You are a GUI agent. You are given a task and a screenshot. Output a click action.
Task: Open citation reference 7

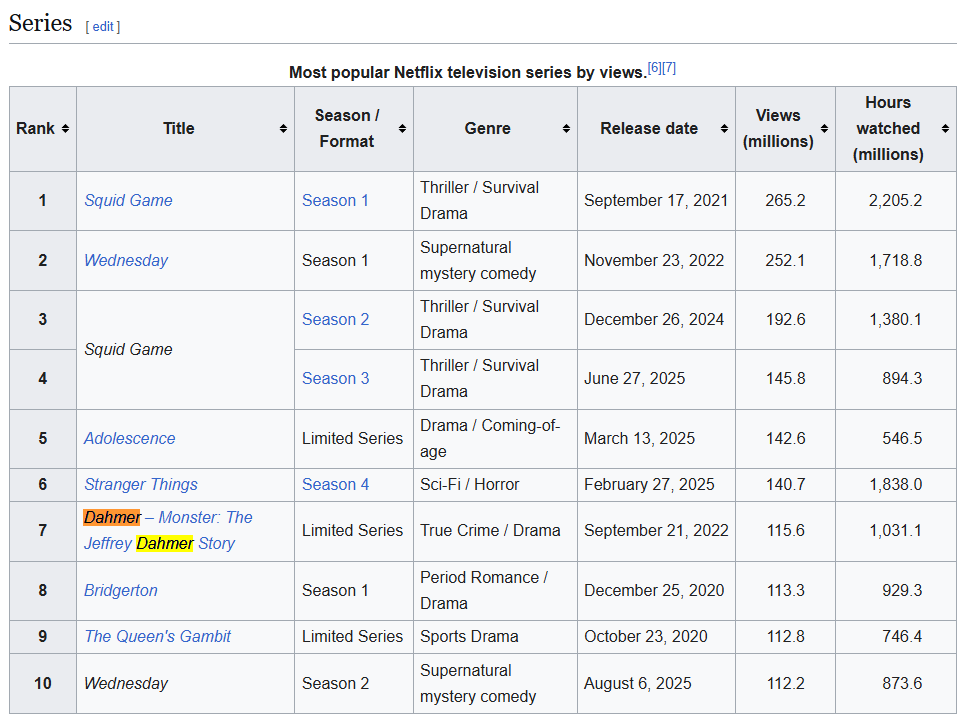click(669, 68)
